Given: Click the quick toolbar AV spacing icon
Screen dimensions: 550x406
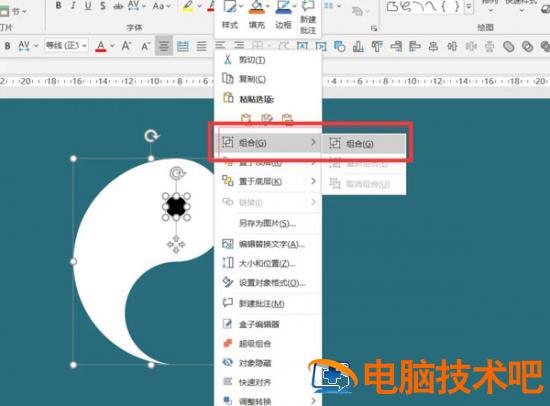Looking at the screenshot, I should 24,46.
